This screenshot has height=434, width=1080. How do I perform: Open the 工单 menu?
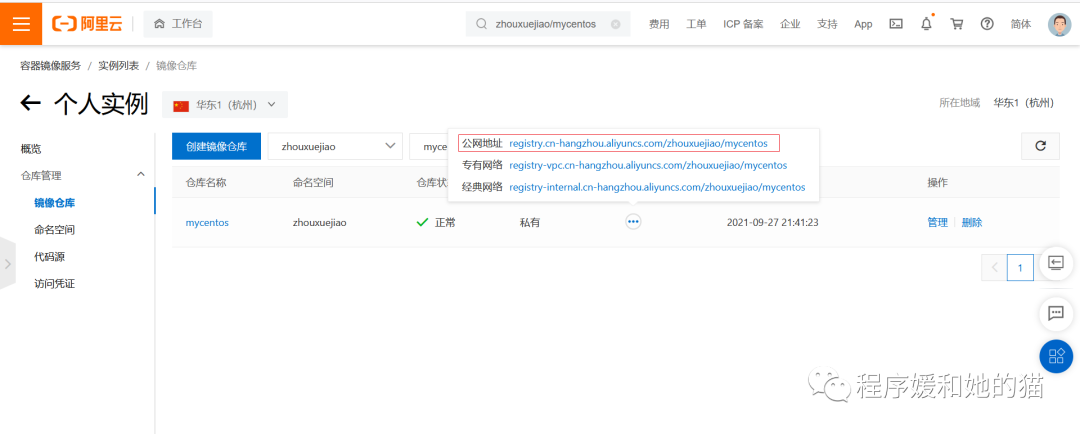pos(696,24)
